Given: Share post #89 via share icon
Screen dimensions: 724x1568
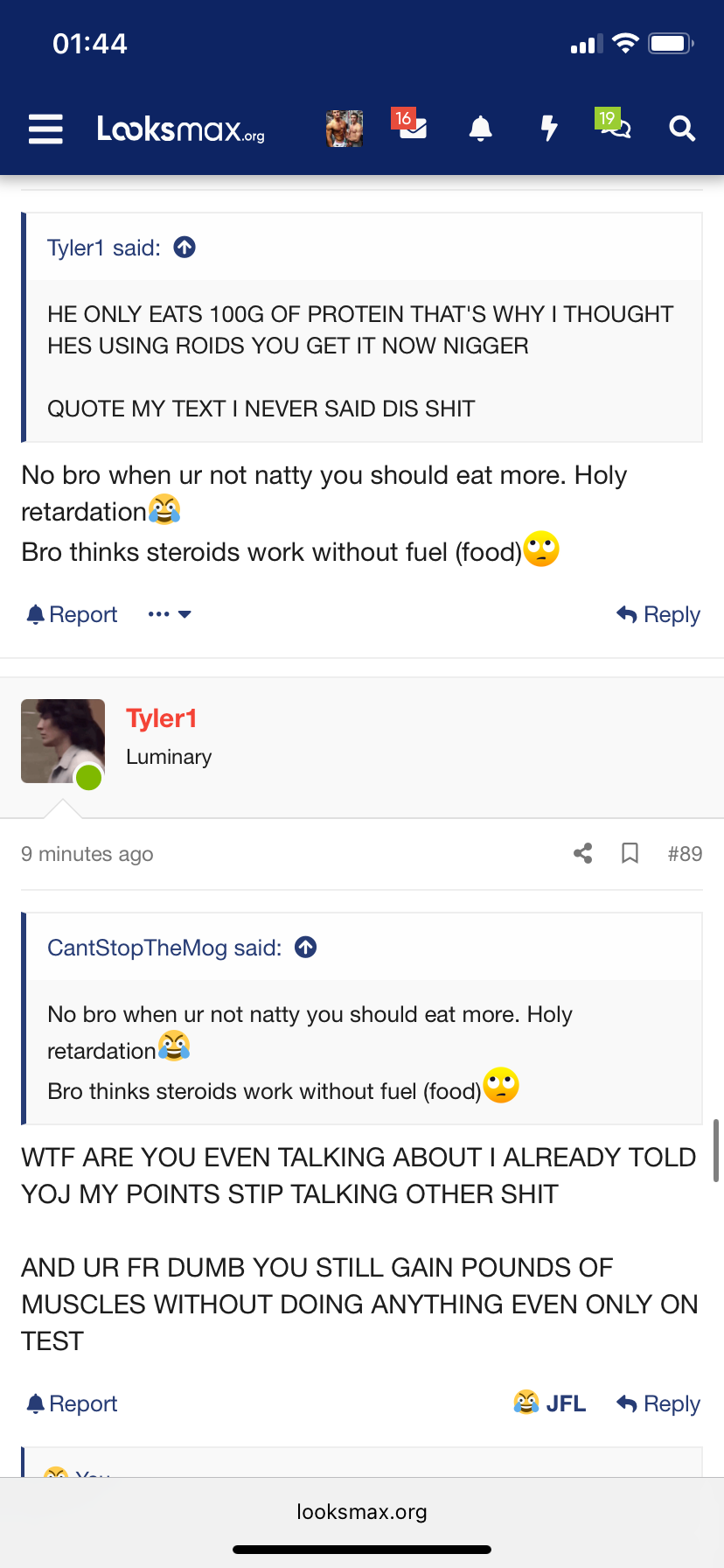Looking at the screenshot, I should point(583,853).
